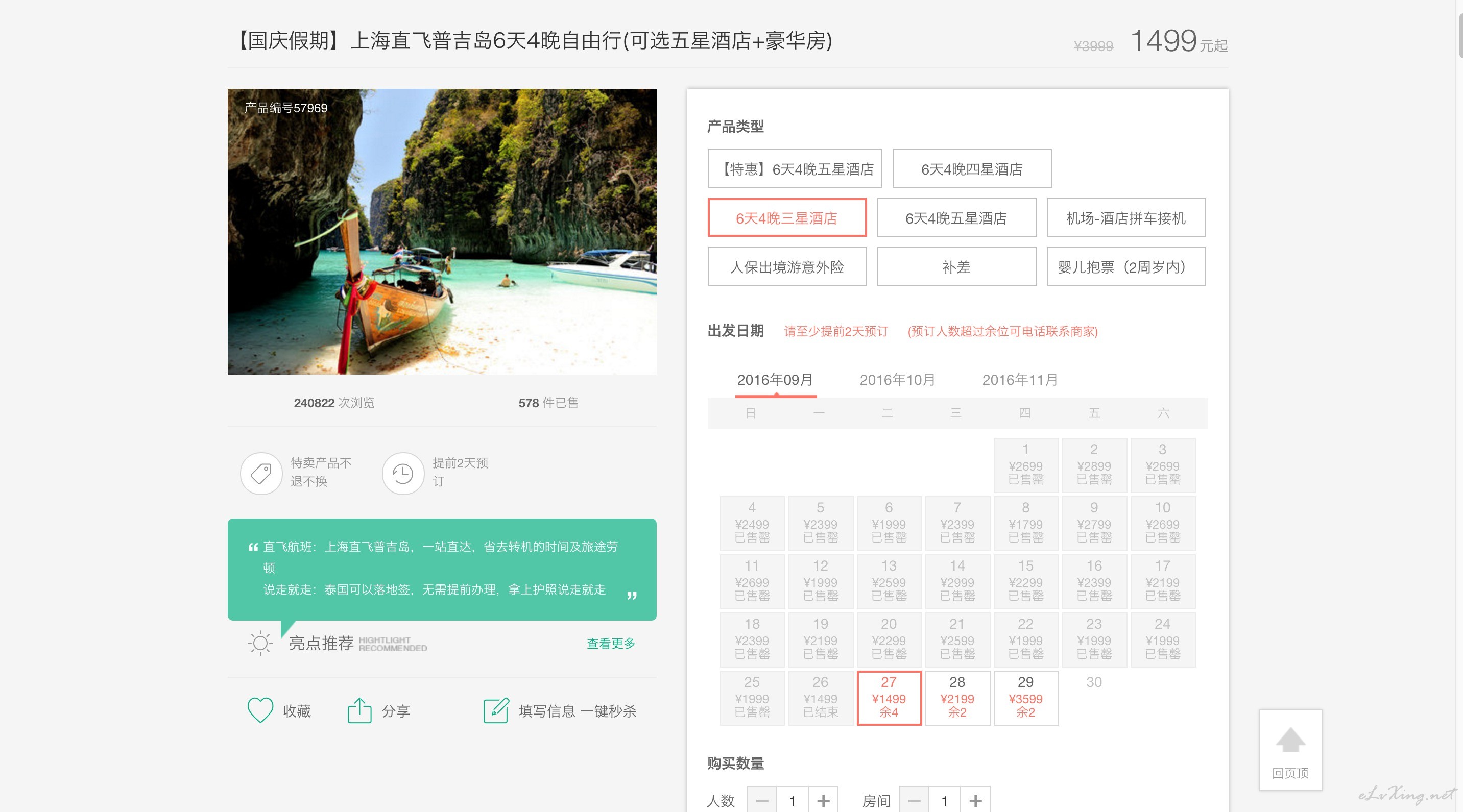Click 特卖产品不退不换 policy text
Screen dimensions: 1463x812
(x=321, y=472)
